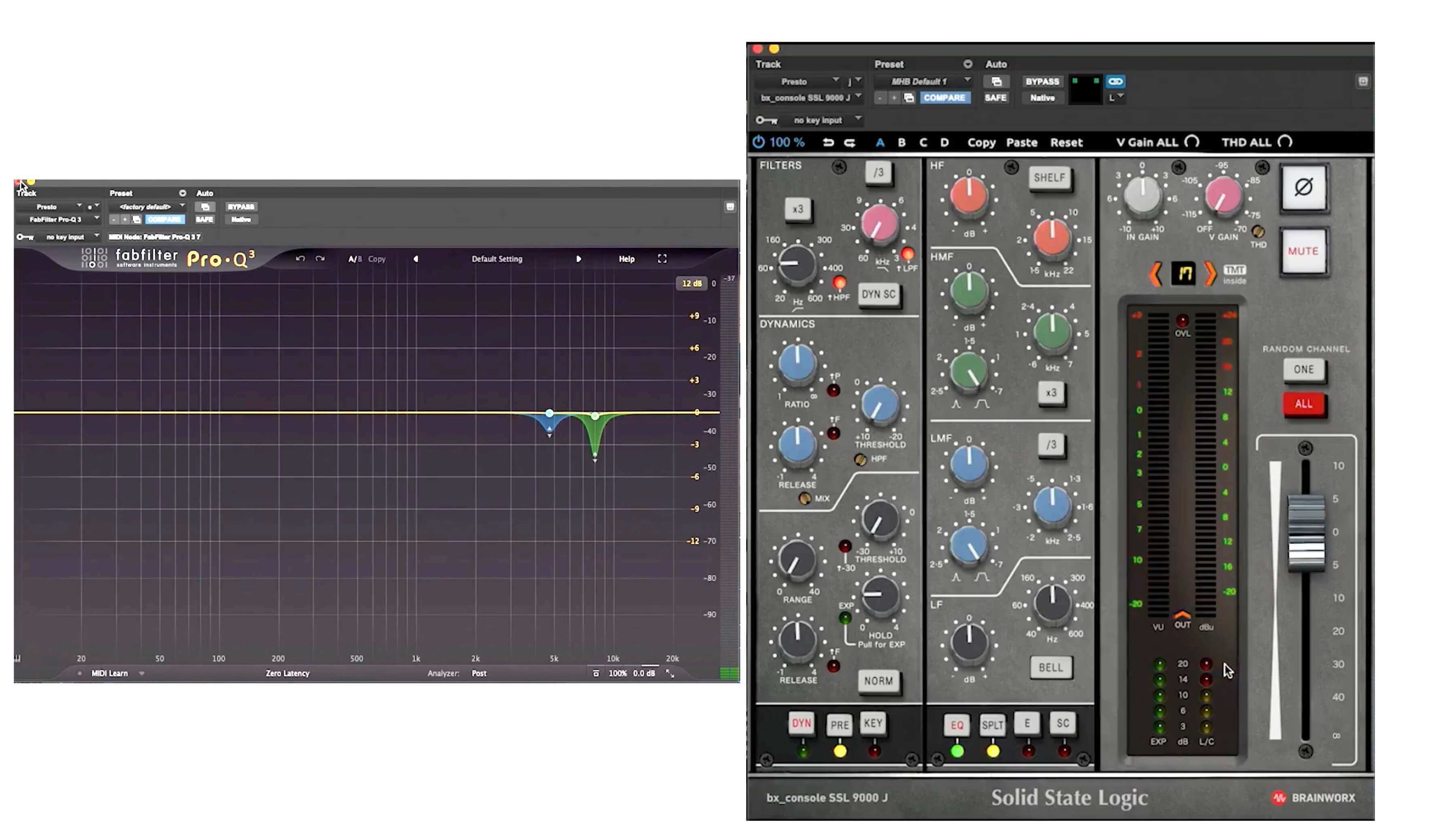Click Copy in bx_console toolbar
The image size is (1456, 833).
pyautogui.click(x=981, y=142)
